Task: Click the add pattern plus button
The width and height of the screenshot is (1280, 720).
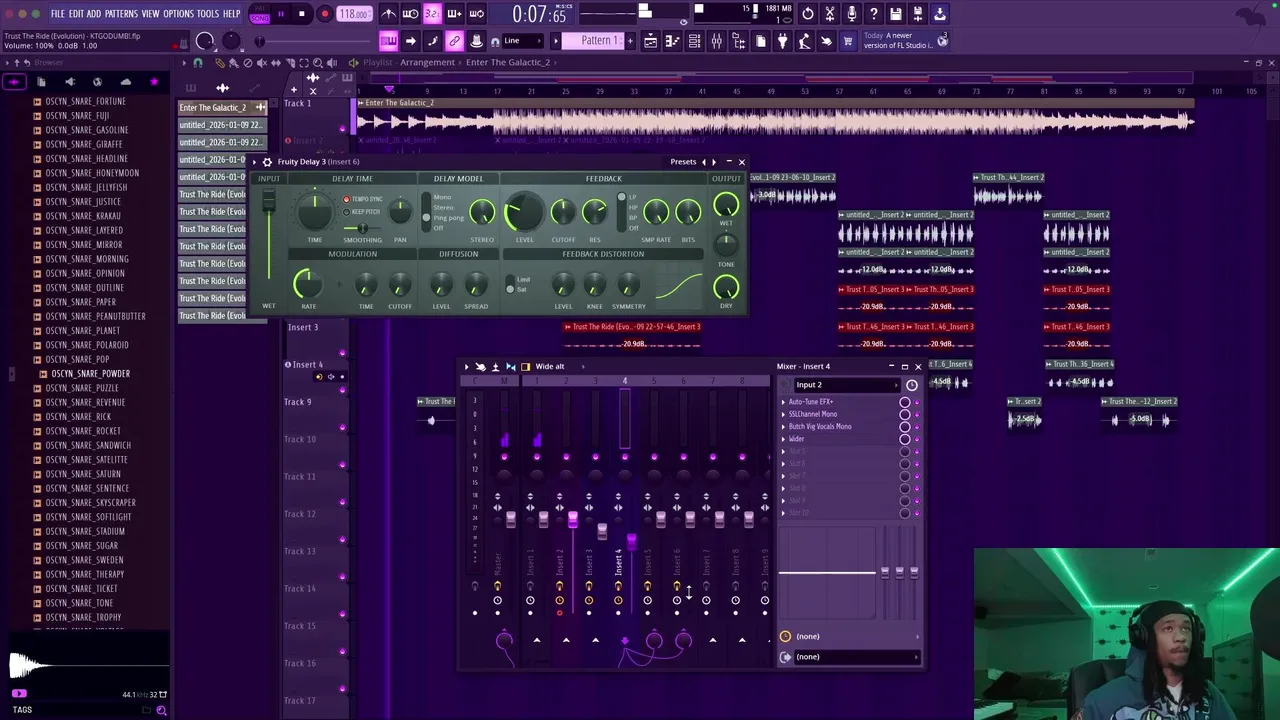Action: tap(631, 41)
